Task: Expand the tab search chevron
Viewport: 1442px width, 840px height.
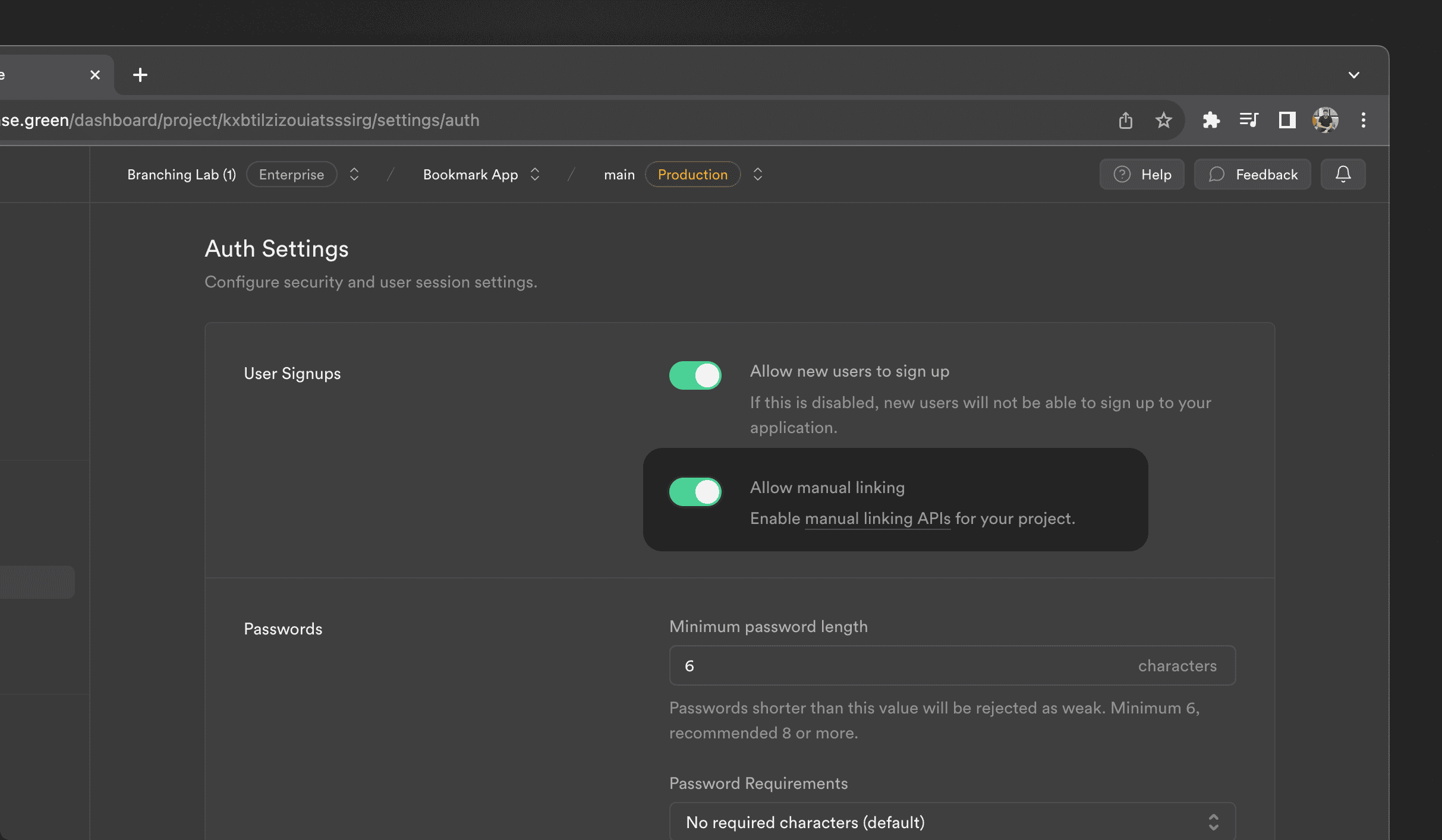Action: pyautogui.click(x=1354, y=75)
